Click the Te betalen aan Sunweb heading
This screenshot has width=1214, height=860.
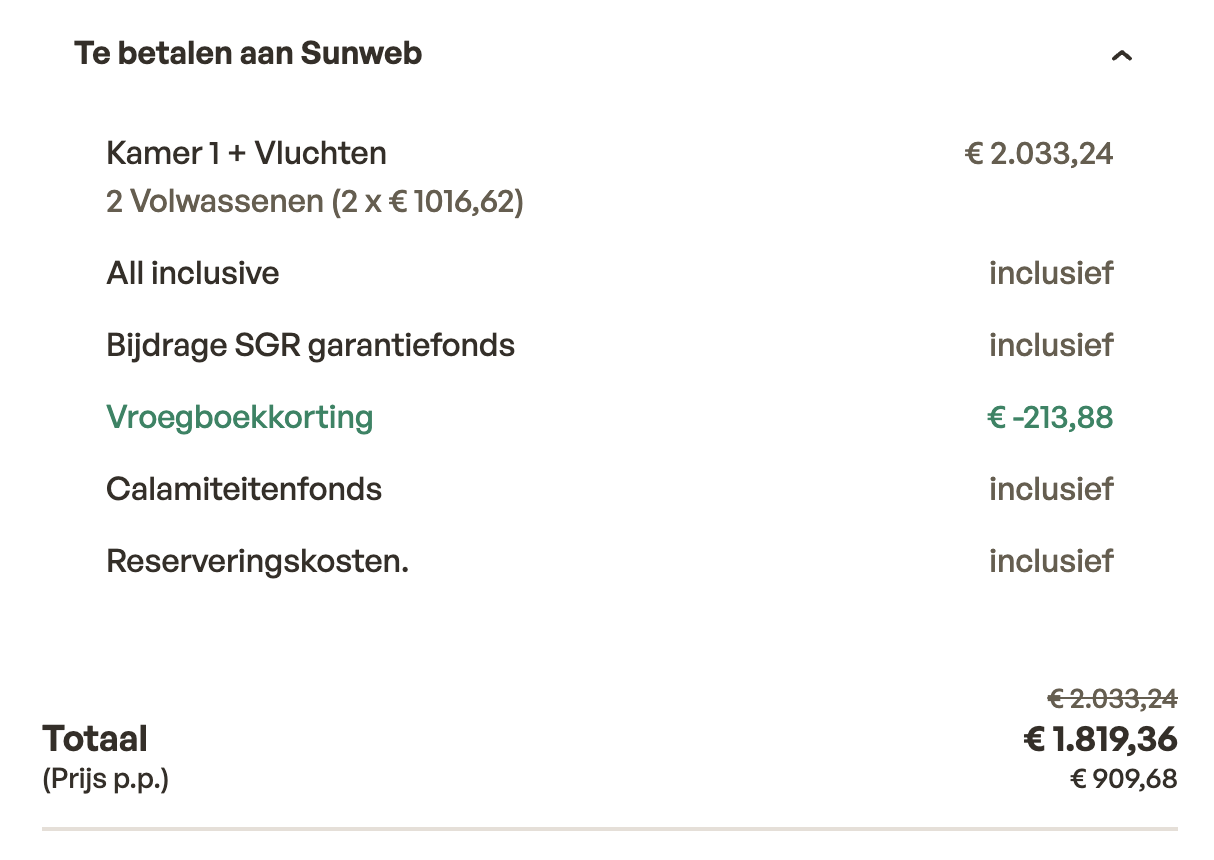[248, 53]
